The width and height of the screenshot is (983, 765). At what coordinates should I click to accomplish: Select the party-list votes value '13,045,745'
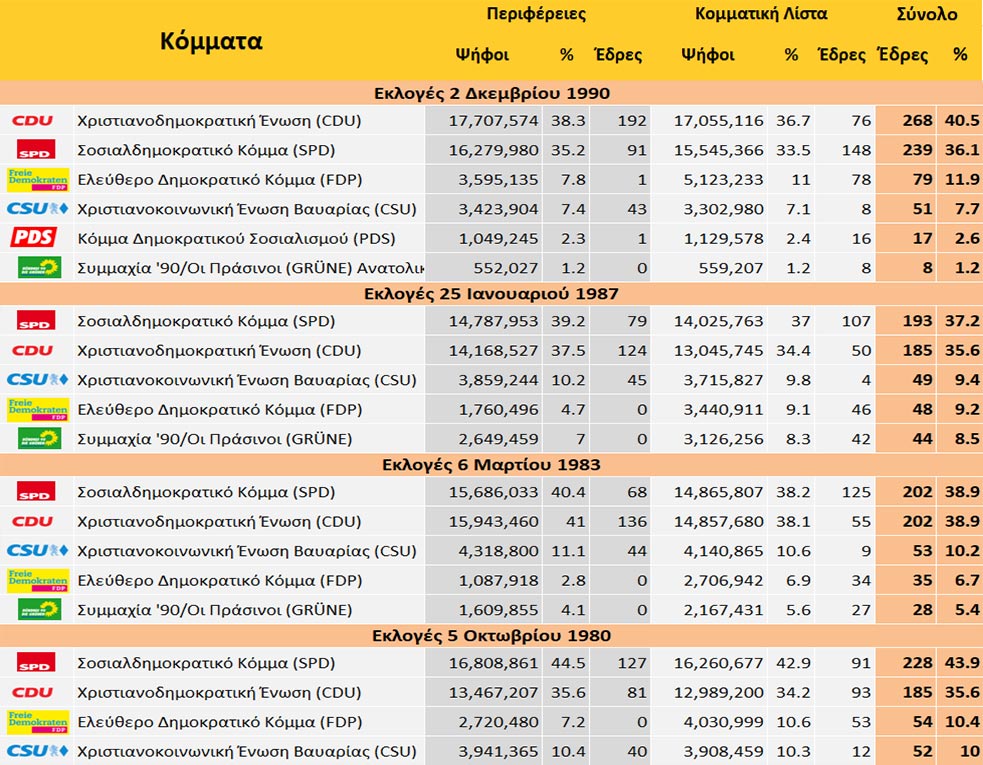719,351
